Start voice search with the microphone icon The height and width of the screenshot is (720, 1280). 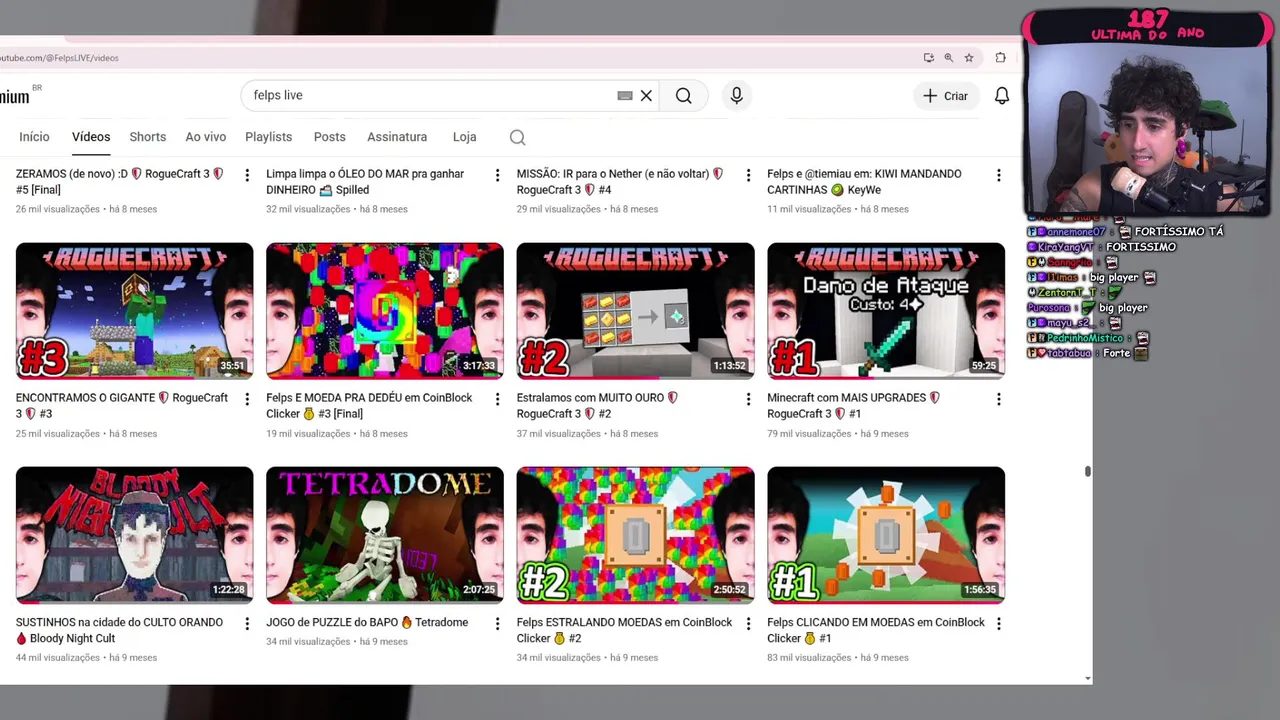tap(736, 96)
